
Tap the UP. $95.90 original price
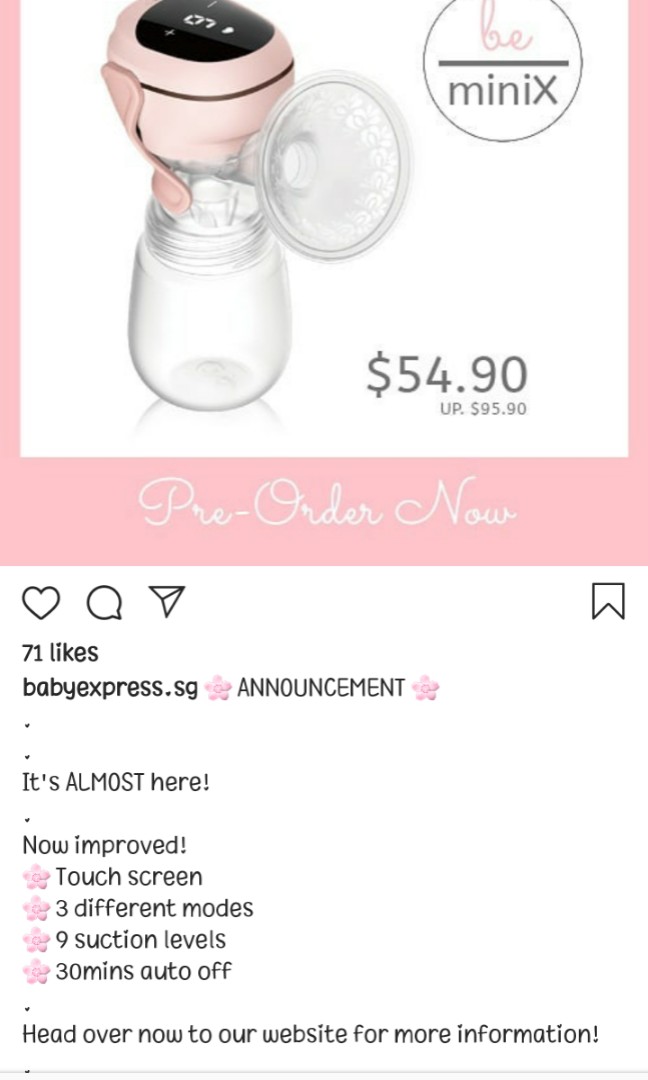pyautogui.click(x=483, y=409)
